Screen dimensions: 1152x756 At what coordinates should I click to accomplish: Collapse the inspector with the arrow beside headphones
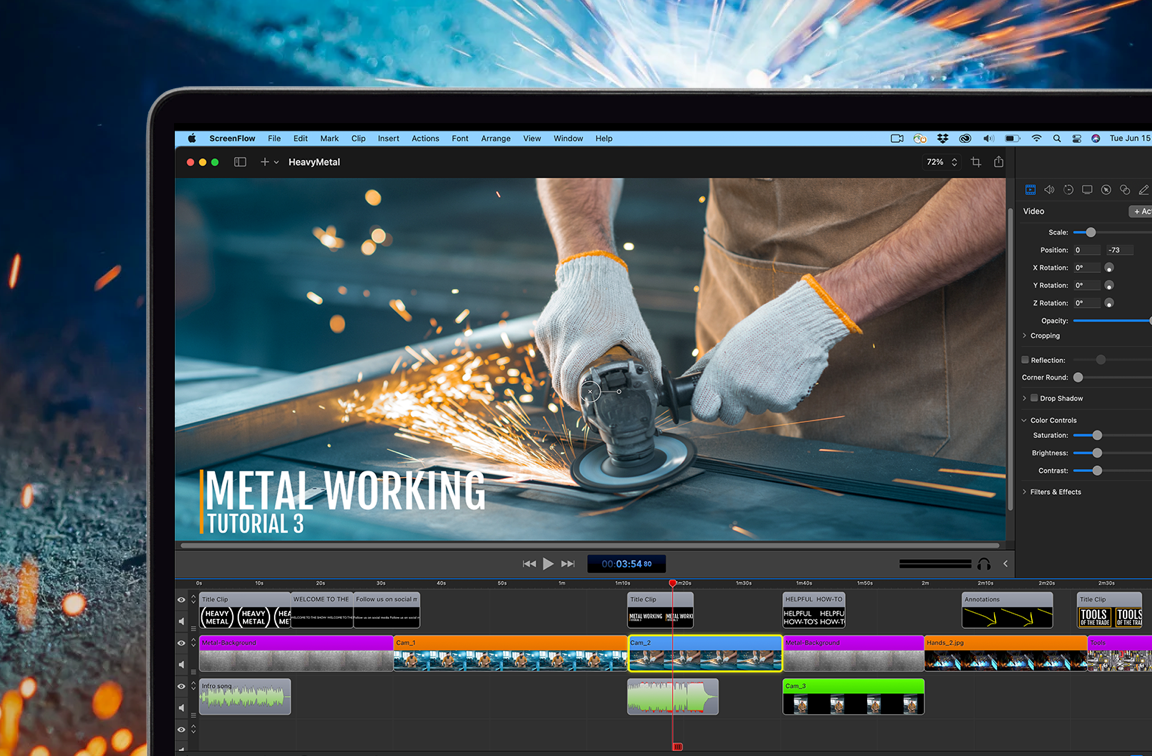click(x=1005, y=564)
